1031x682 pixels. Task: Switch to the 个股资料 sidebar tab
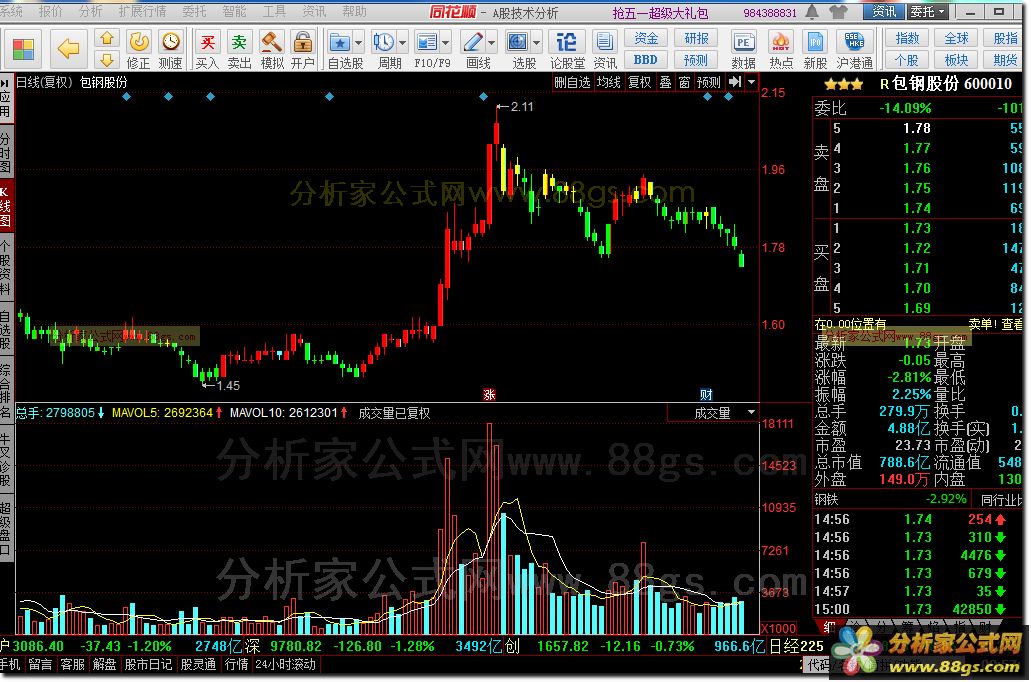tap(6, 268)
